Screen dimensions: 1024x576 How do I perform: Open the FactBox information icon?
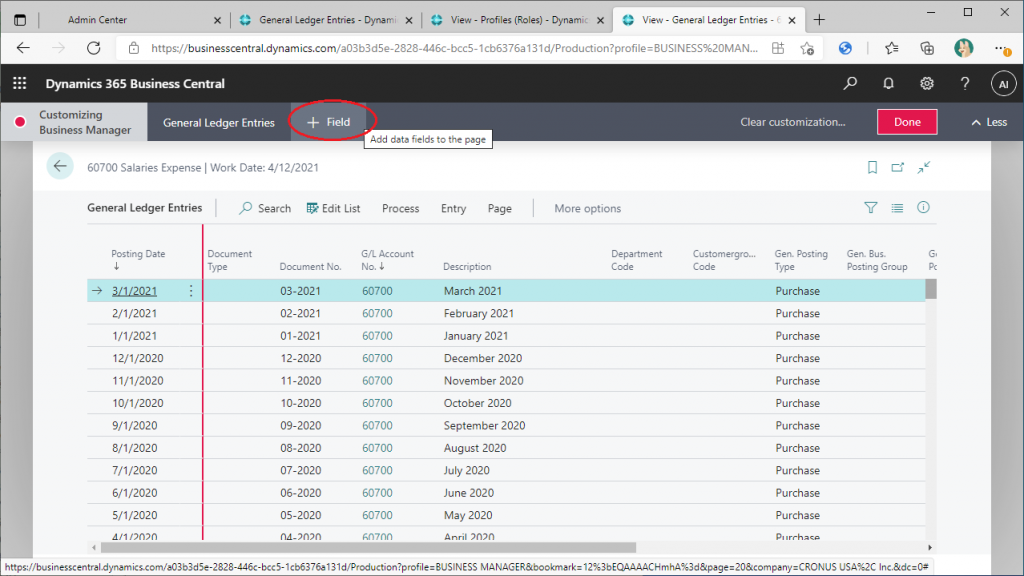pyautogui.click(x=923, y=208)
